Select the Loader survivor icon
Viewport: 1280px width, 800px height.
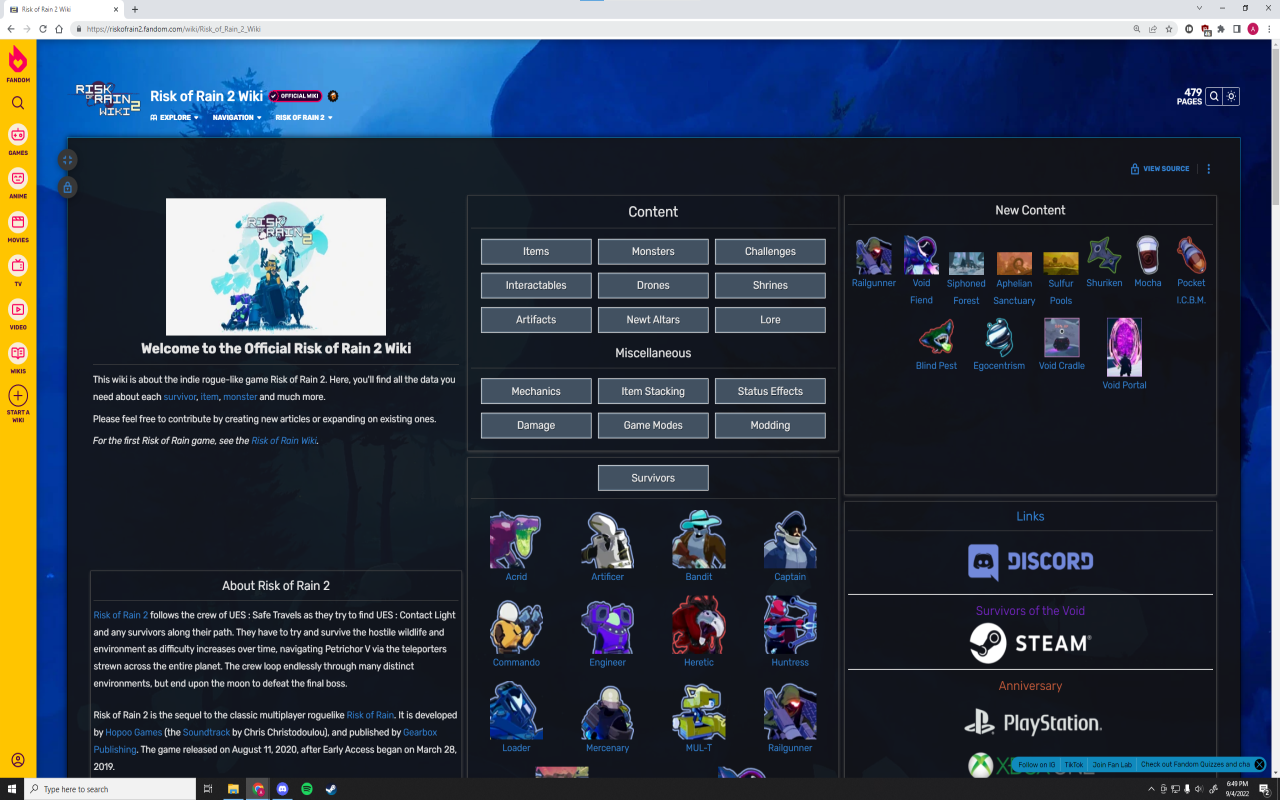click(516, 711)
